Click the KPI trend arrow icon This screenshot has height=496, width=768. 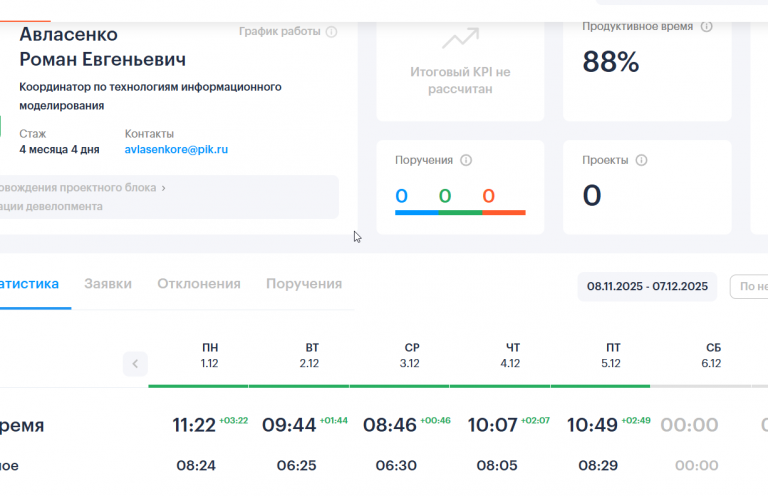pos(460,38)
